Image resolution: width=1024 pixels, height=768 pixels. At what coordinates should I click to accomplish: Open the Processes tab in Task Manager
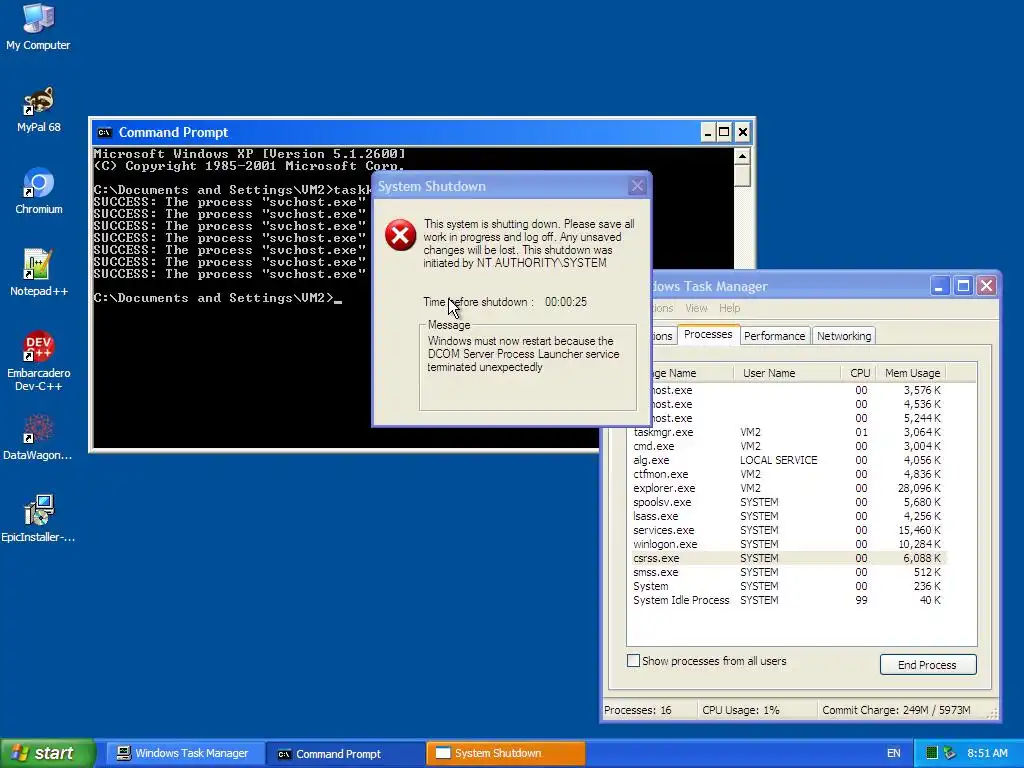[x=708, y=334]
